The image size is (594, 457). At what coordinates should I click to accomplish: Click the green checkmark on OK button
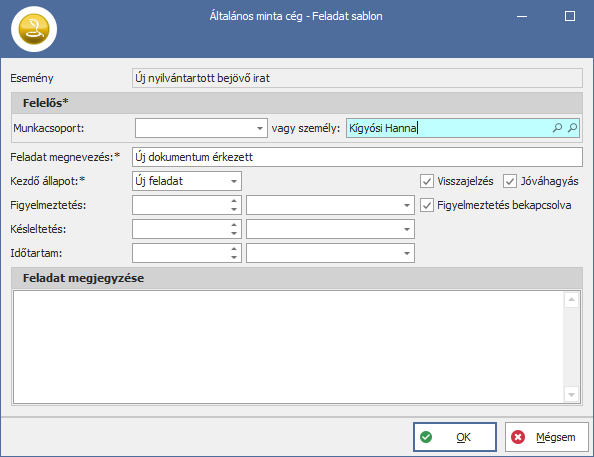[x=426, y=437]
